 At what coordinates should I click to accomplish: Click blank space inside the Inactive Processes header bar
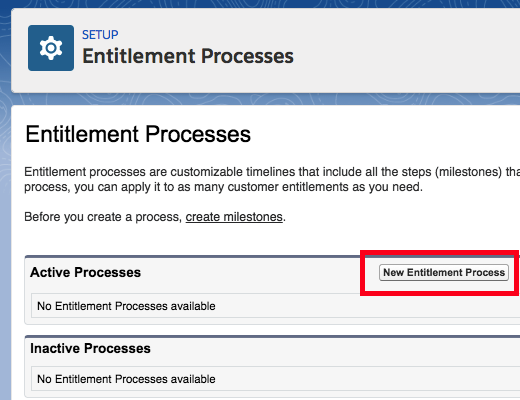point(333,349)
